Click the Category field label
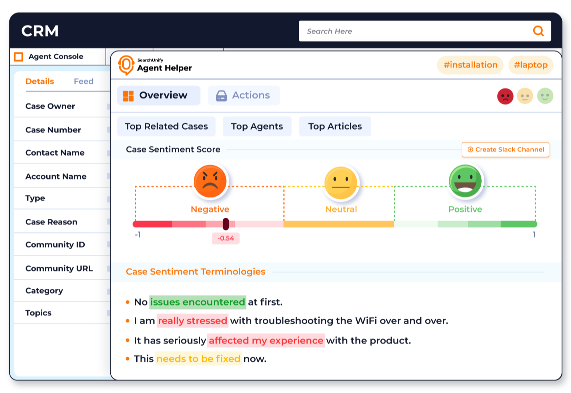Screen dimensions: 571x393 [x=44, y=291]
